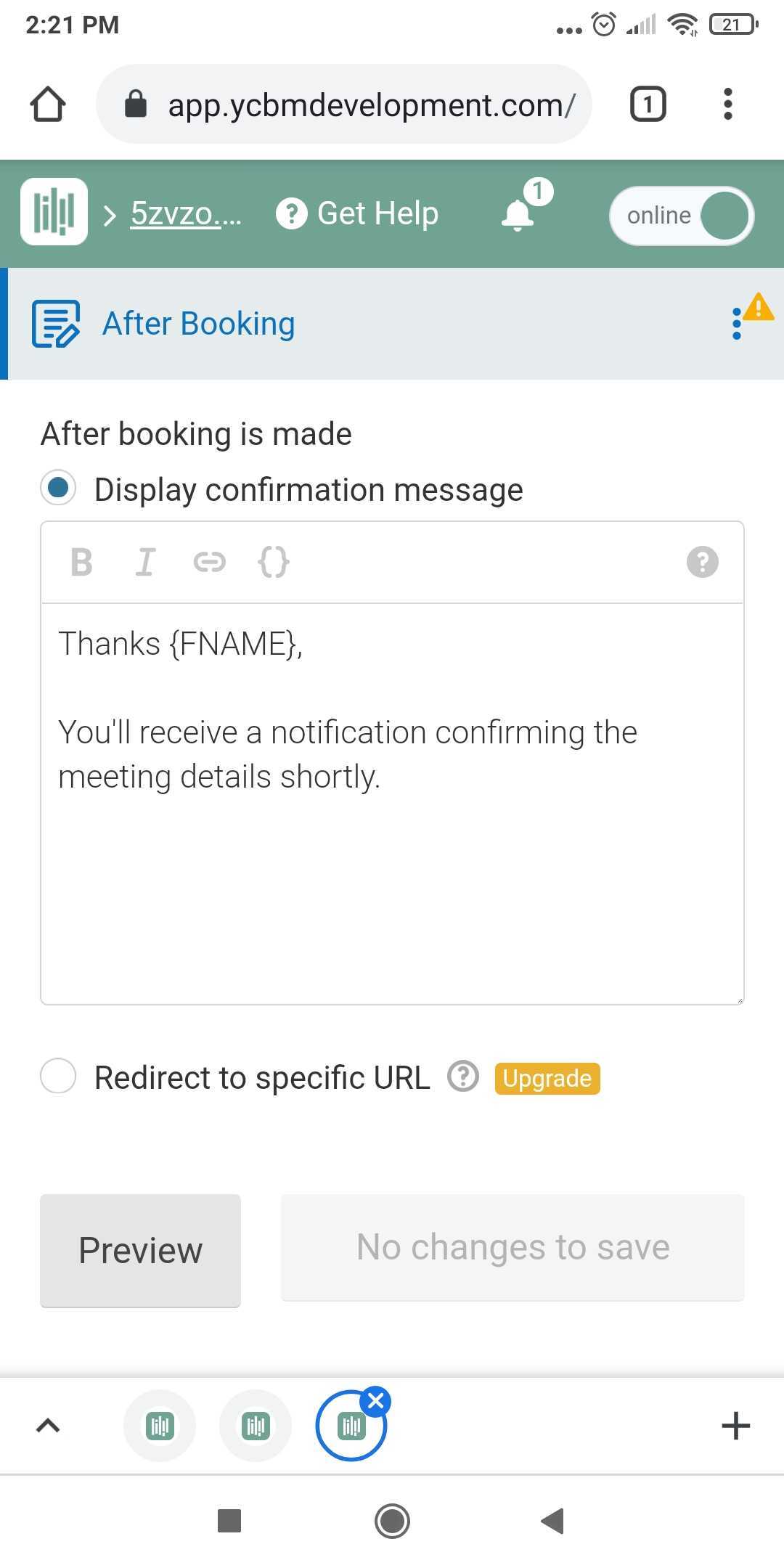Close the highlighted tab in the tab strip
Screen dimensions: 784x1568
[x=376, y=1401]
